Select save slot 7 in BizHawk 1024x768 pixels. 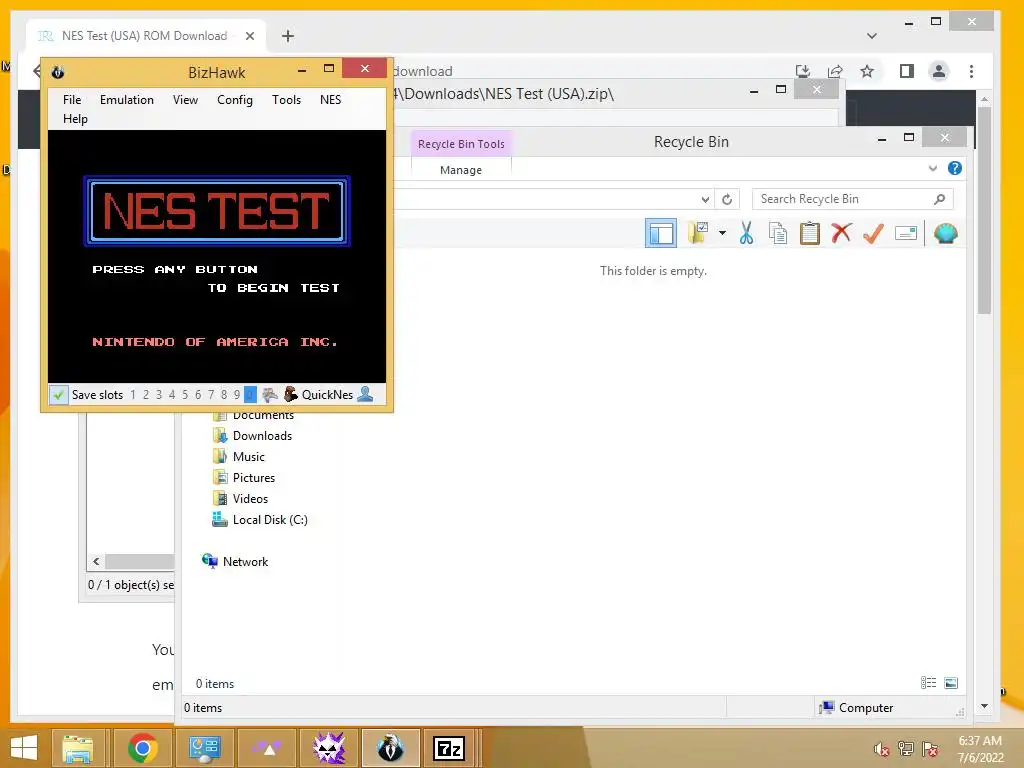[211, 394]
